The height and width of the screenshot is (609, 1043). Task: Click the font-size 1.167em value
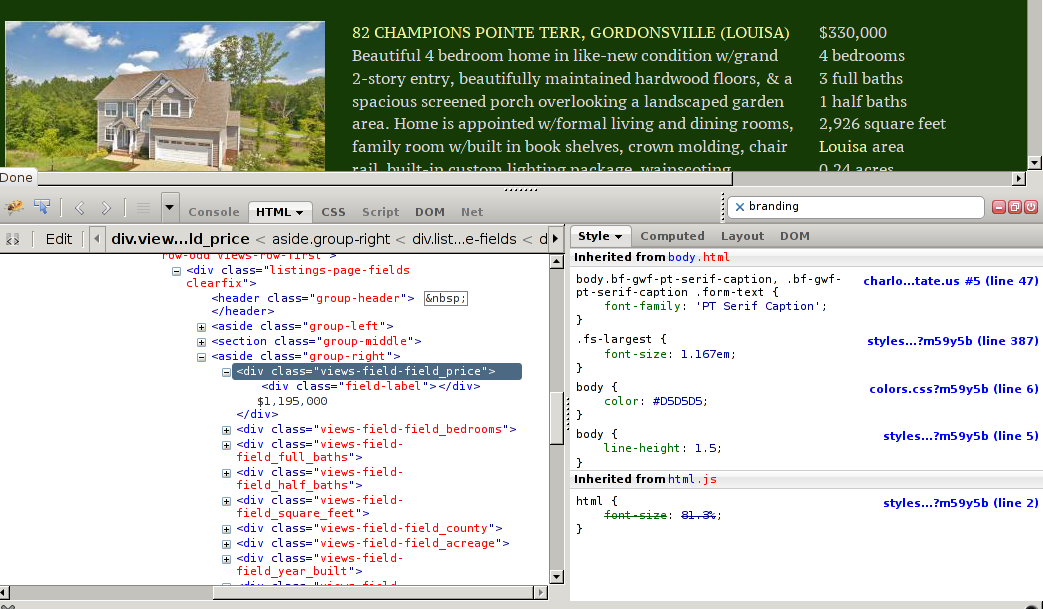click(x=706, y=354)
